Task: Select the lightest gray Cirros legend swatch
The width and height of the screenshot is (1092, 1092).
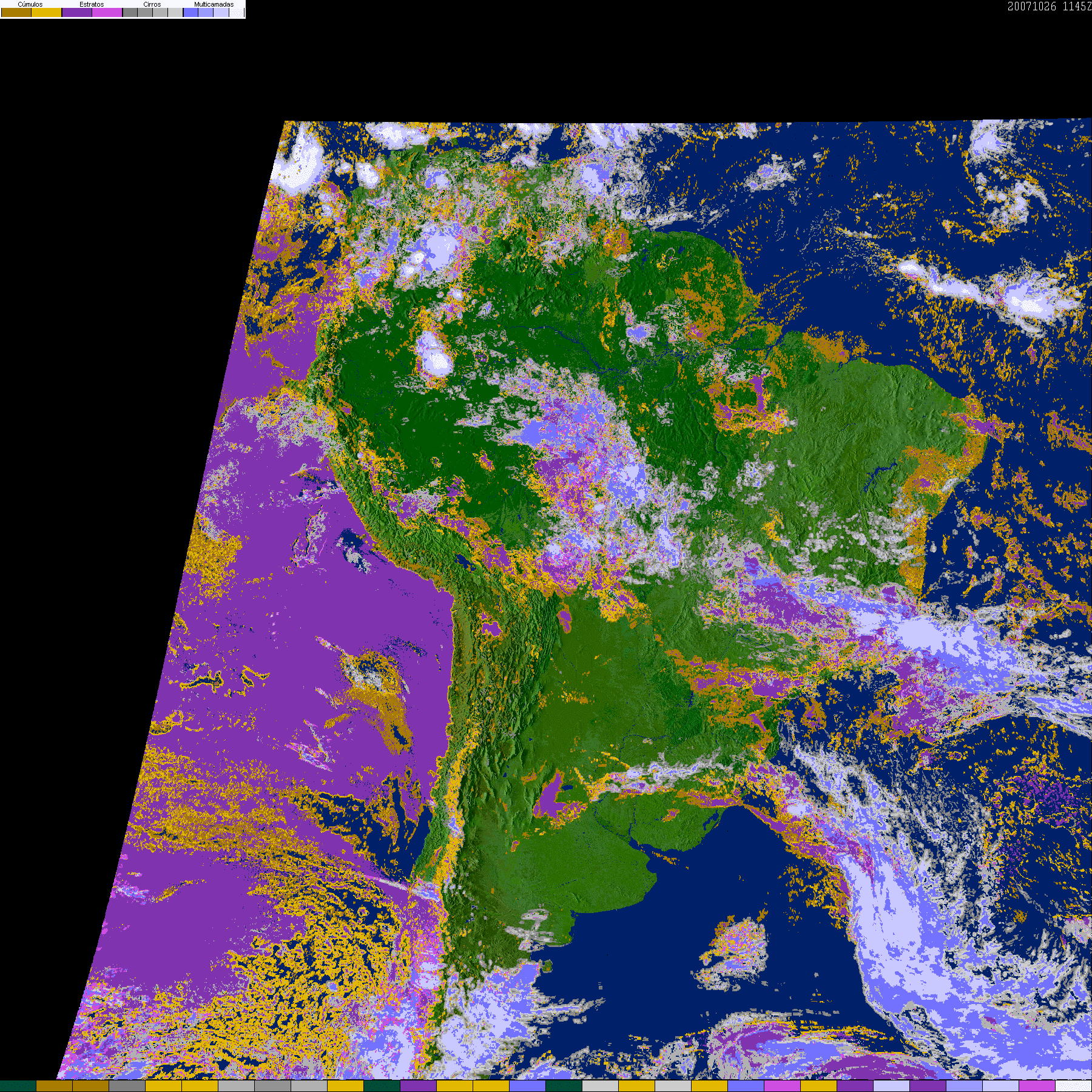Action: (x=175, y=12)
